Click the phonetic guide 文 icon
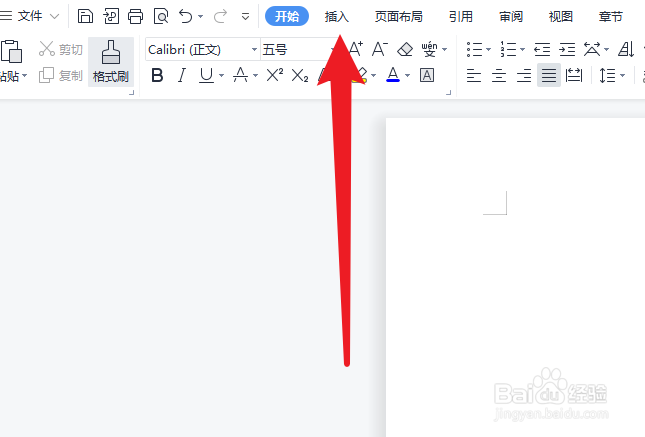645x437 pixels. click(x=429, y=49)
